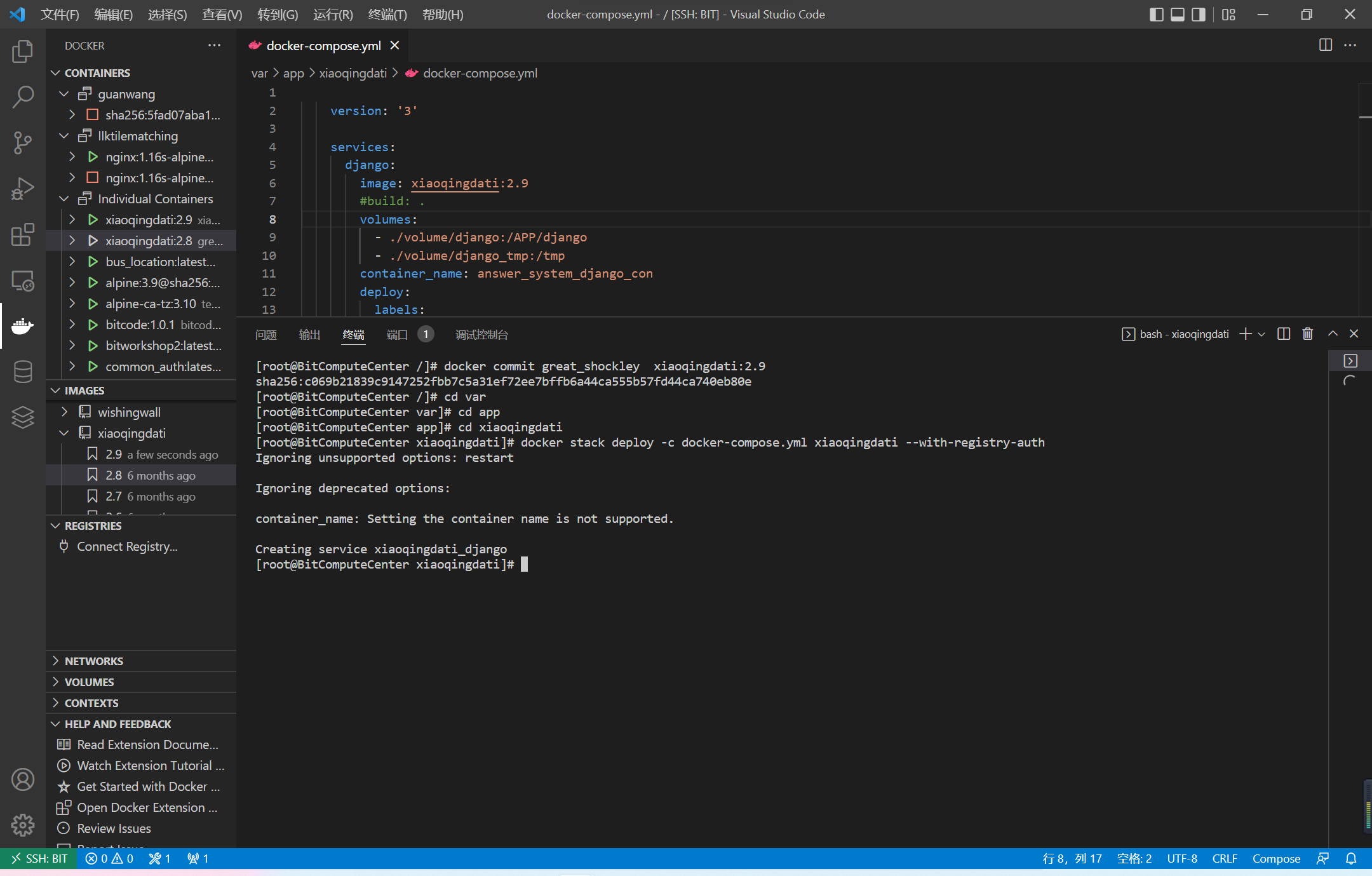This screenshot has width=1372, height=876.
Task: Expand the CONTEXTS section
Action: (141, 703)
